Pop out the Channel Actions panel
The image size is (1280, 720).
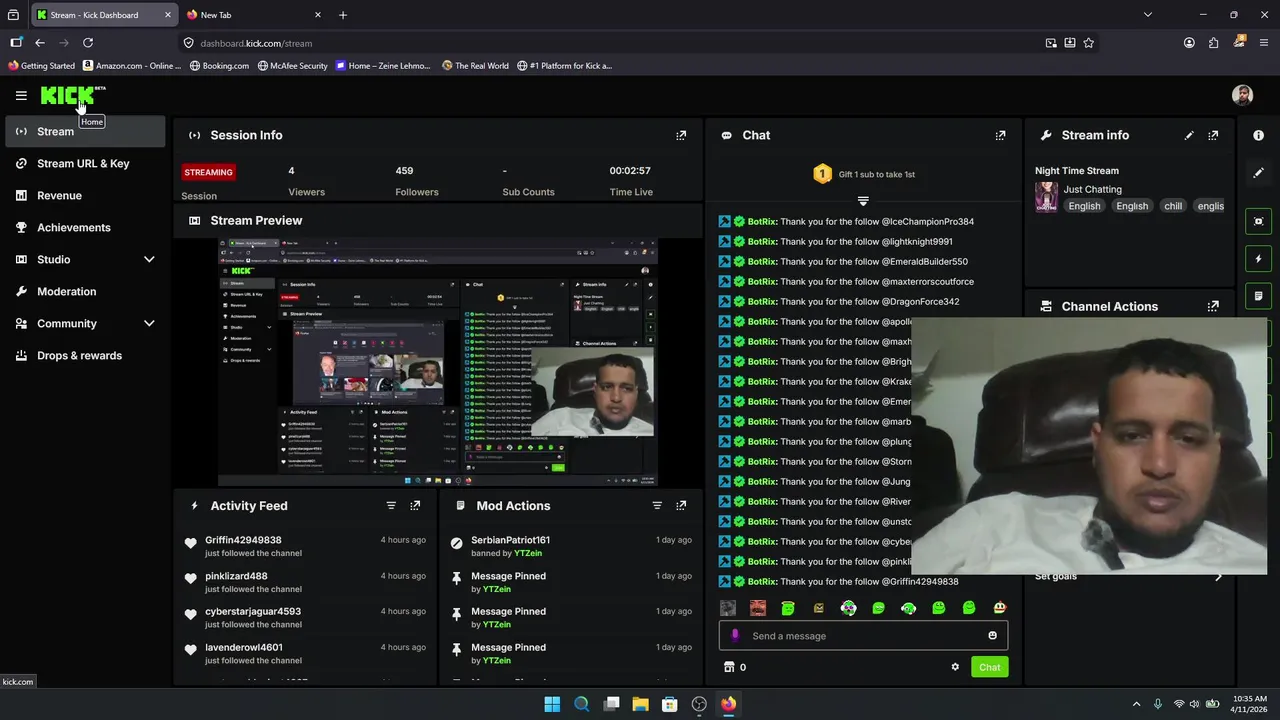(x=1213, y=306)
